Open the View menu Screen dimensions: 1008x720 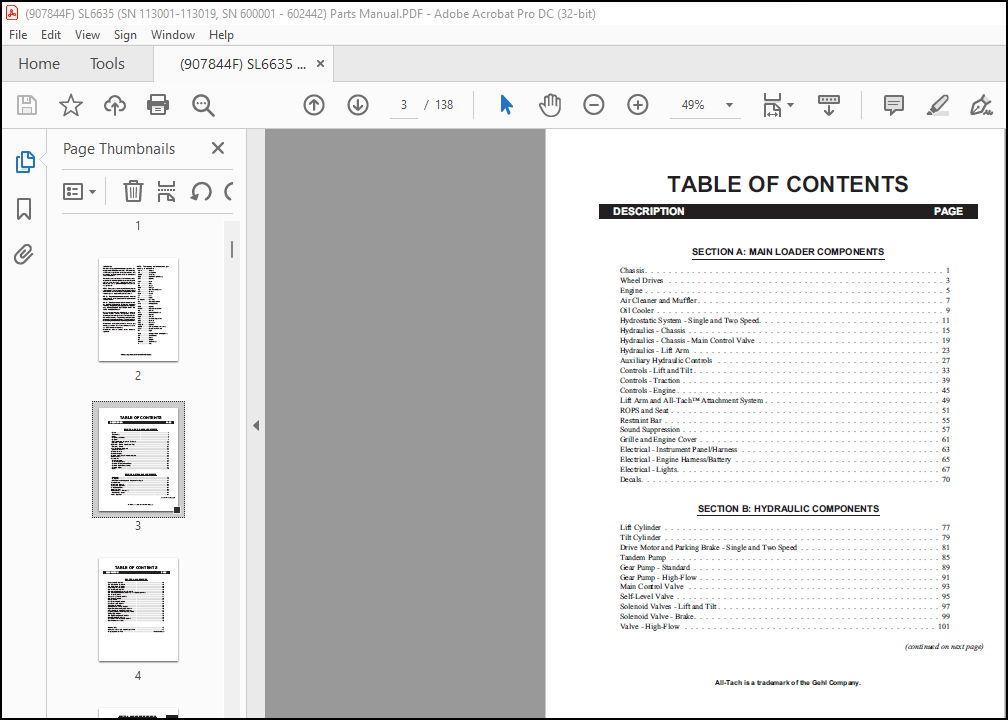coord(87,35)
